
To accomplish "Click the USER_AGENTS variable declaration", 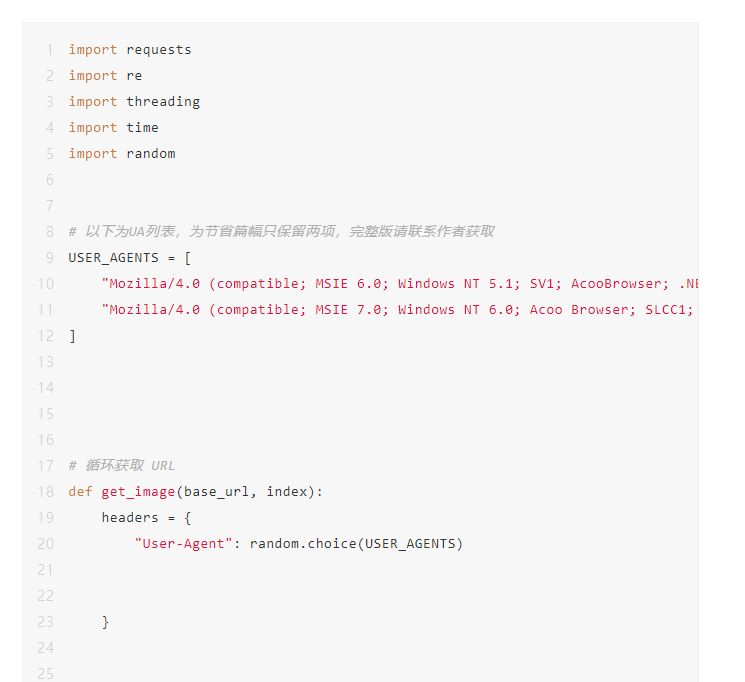I will coord(113,258).
